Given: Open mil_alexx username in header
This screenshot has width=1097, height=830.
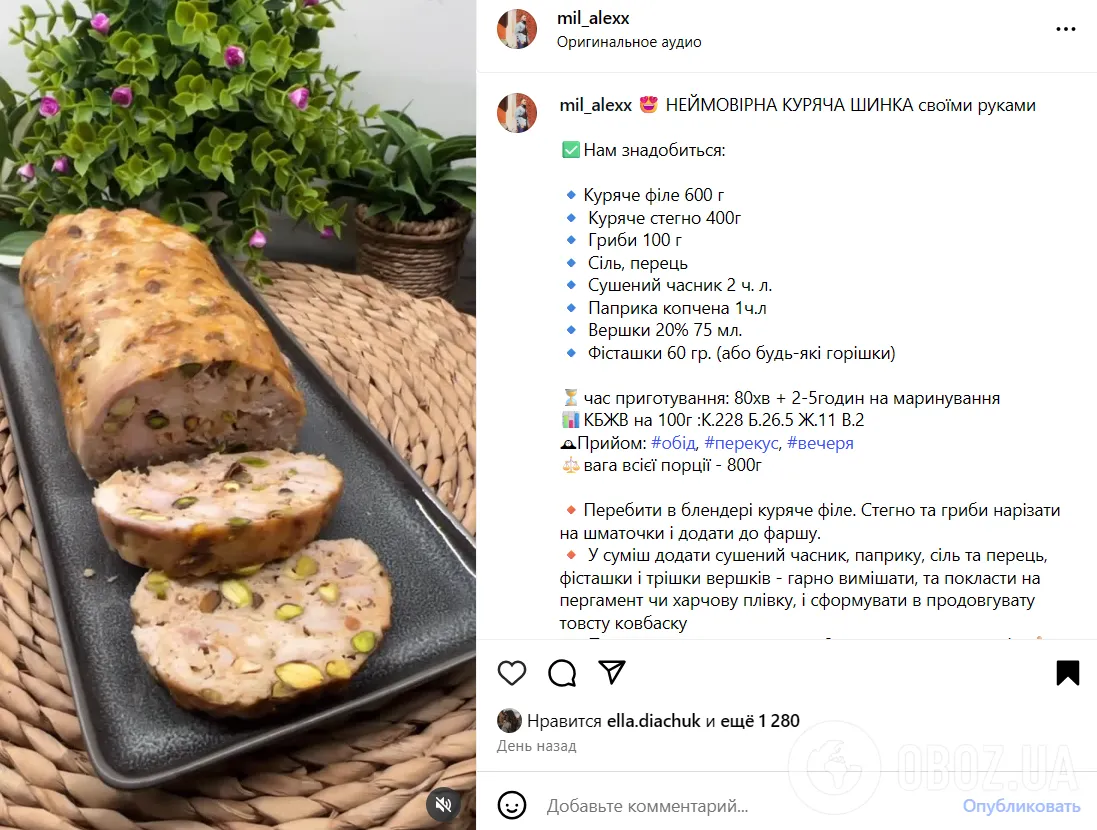Looking at the screenshot, I should pyautogui.click(x=593, y=18).
